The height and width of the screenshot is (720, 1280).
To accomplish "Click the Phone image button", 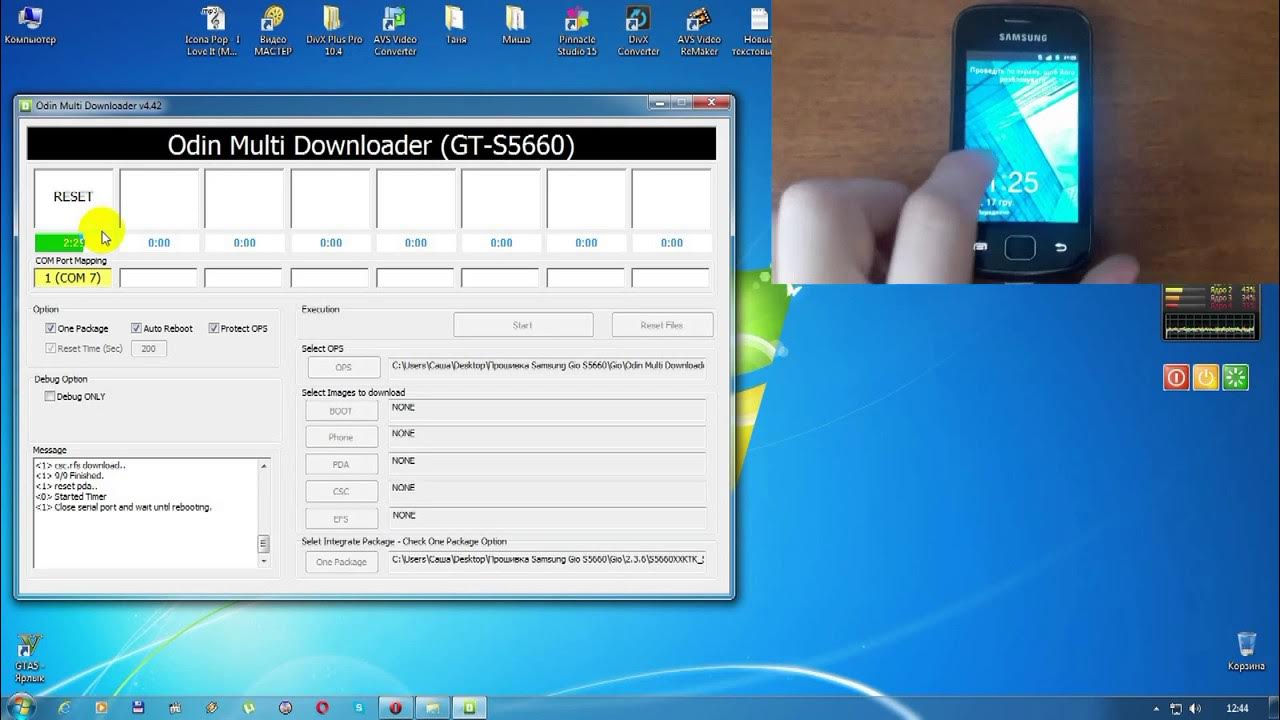I will (x=341, y=437).
